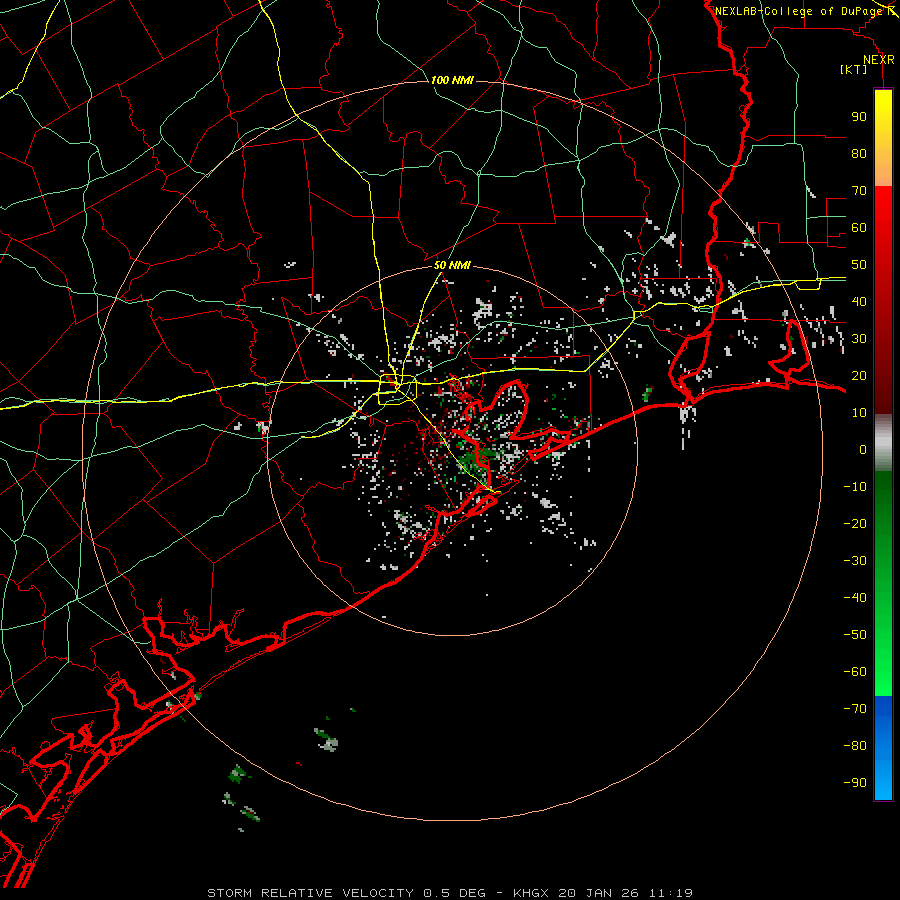This screenshot has width=900, height=900.
Task: Click the 20 value on the velocity scale
Action: [x=859, y=376]
